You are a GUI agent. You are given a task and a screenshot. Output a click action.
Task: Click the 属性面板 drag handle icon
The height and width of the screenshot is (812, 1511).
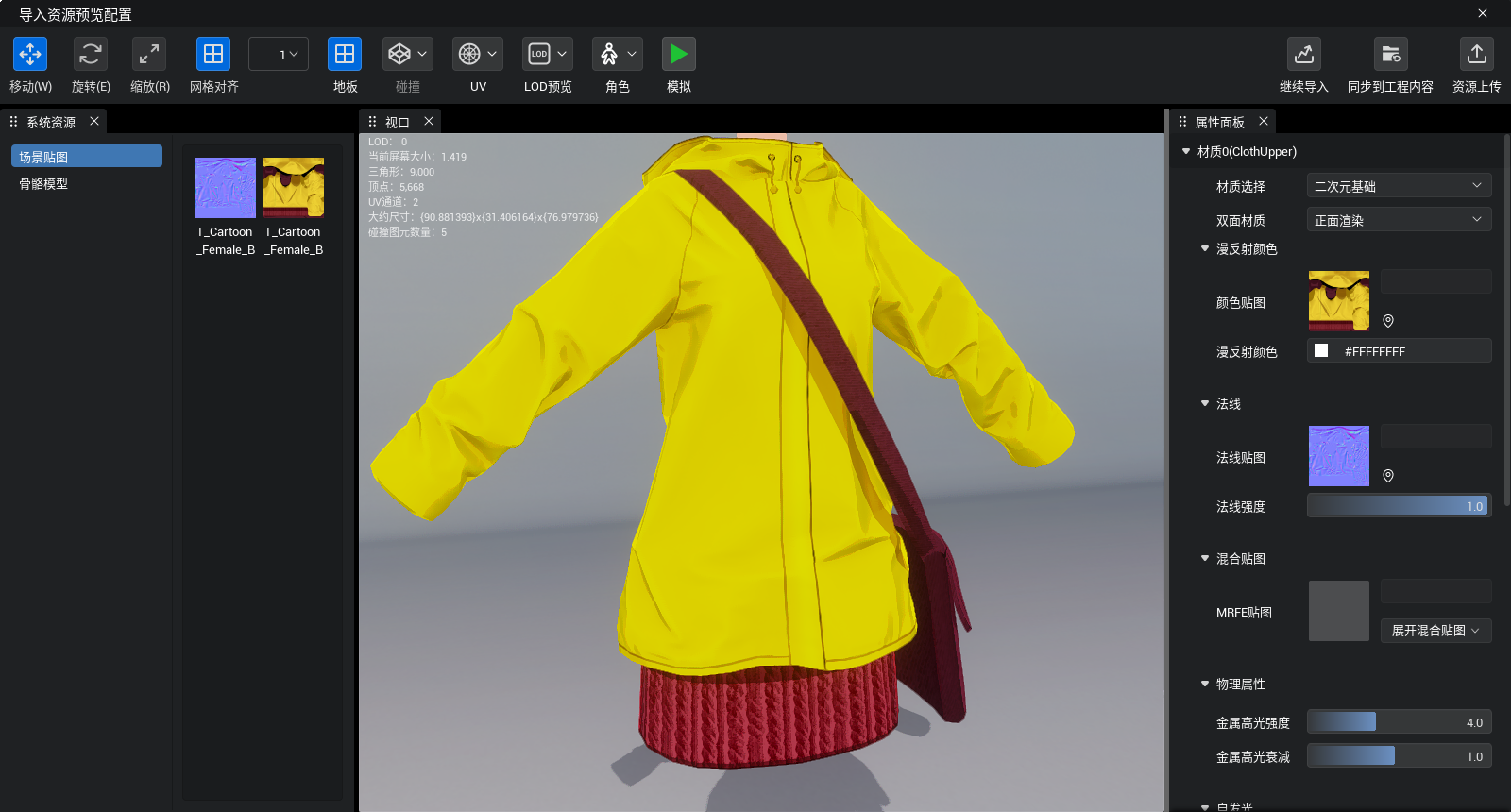[x=1182, y=122]
